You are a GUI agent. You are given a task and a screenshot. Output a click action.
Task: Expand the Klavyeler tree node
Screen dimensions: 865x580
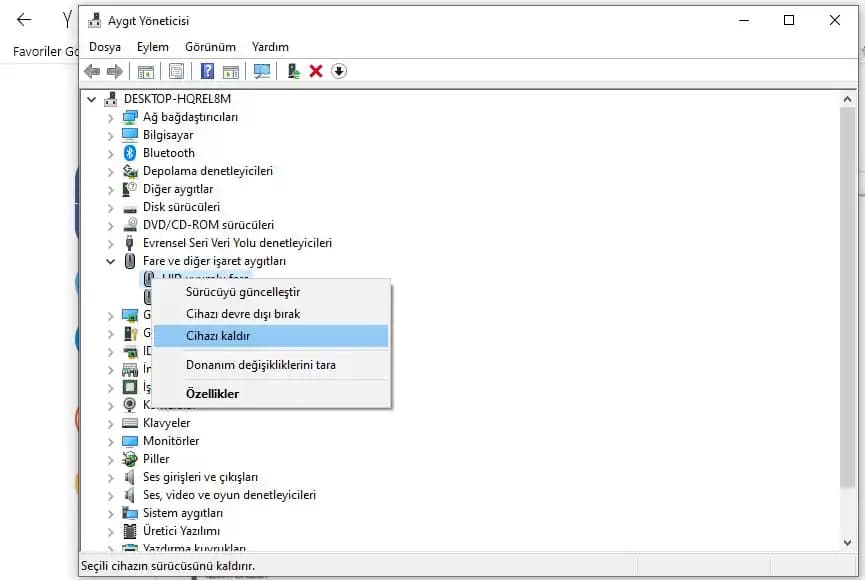click(111, 423)
